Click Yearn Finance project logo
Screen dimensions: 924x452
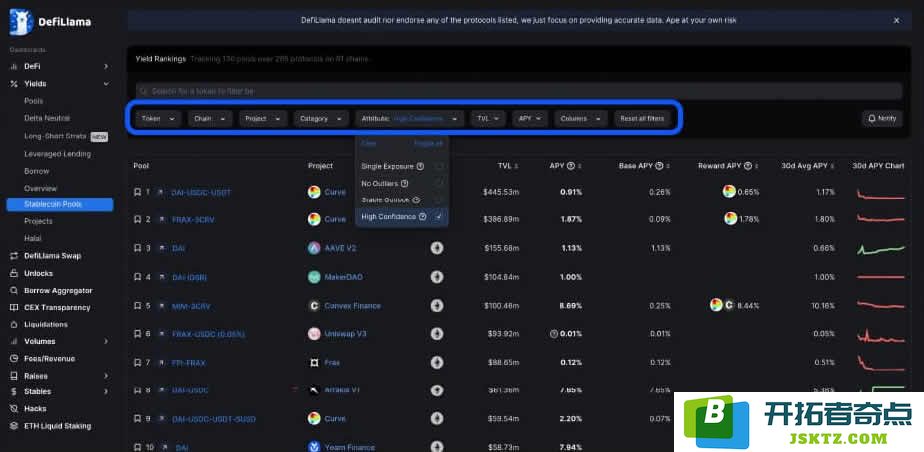click(x=314, y=447)
